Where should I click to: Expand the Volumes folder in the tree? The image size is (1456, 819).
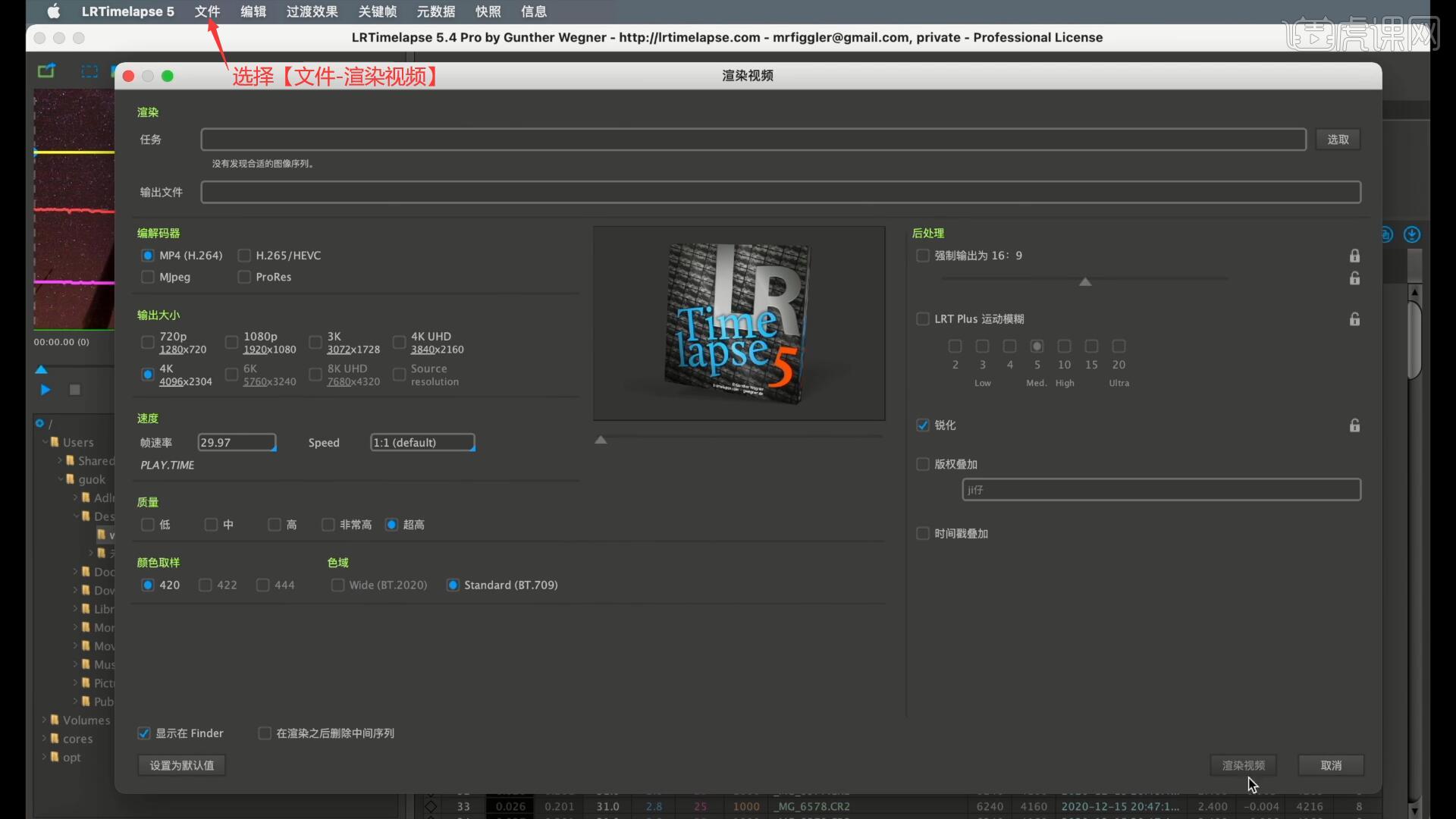point(44,720)
